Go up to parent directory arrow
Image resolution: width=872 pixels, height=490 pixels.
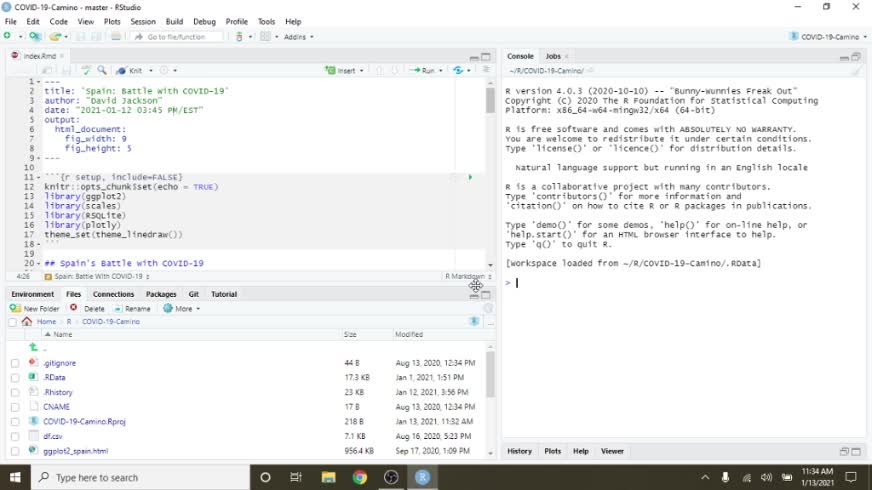33,347
